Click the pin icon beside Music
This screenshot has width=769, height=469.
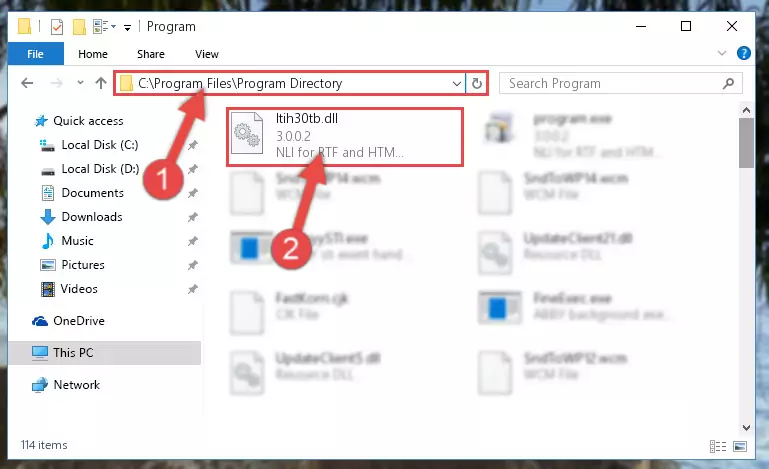click(192, 241)
